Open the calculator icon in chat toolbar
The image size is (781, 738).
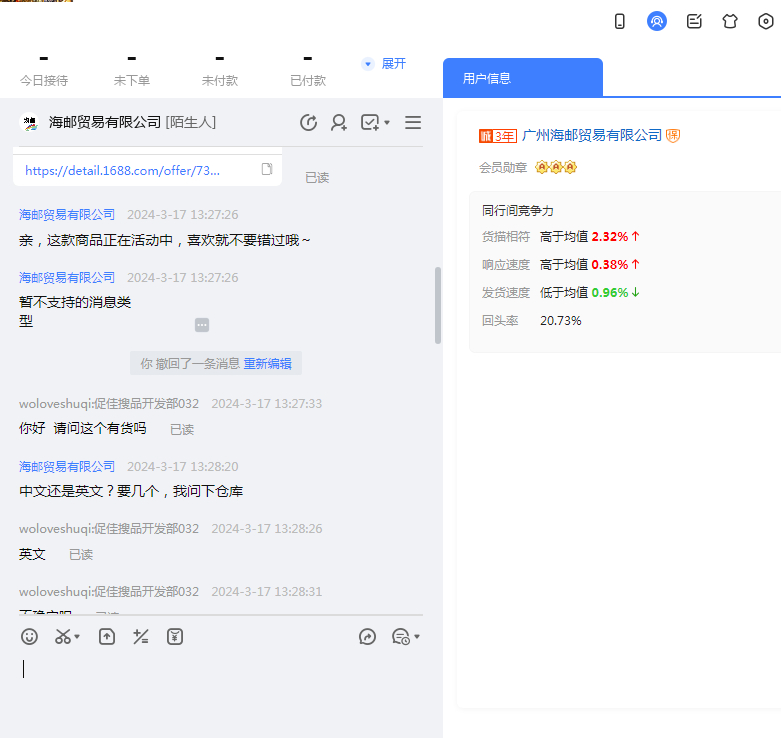click(x=141, y=636)
